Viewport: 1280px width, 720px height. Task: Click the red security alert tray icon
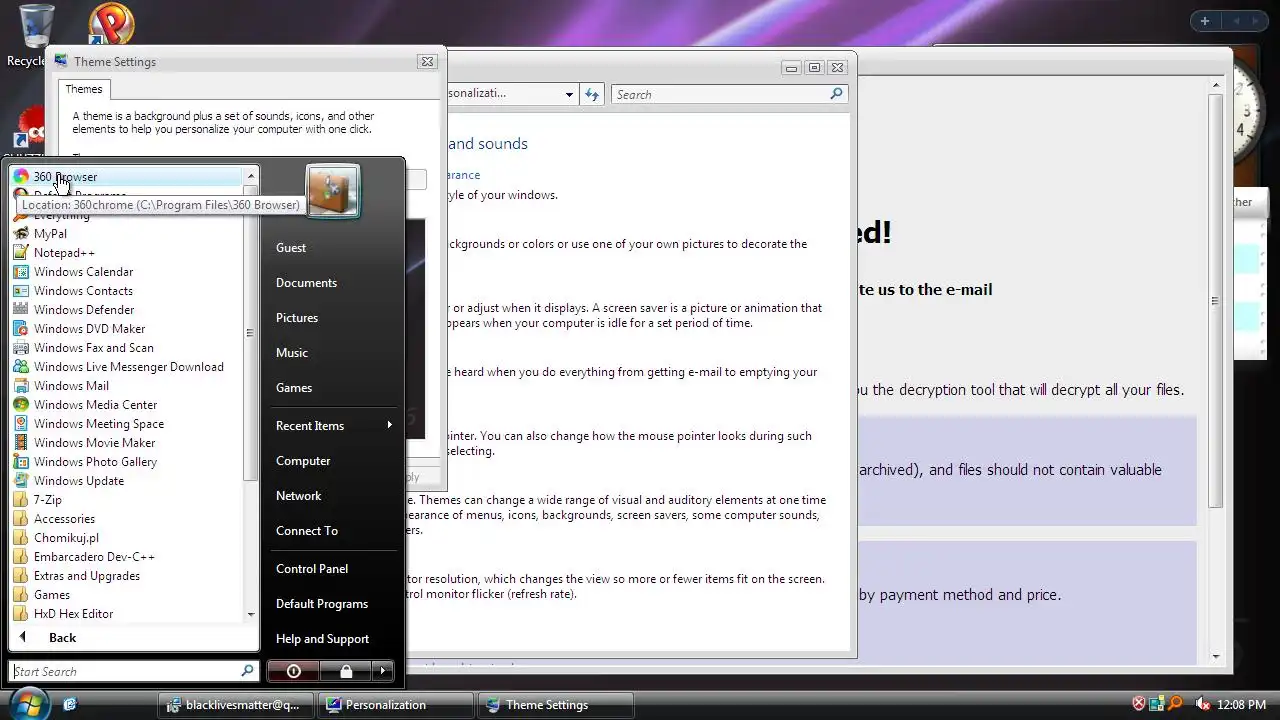pyautogui.click(x=1138, y=704)
